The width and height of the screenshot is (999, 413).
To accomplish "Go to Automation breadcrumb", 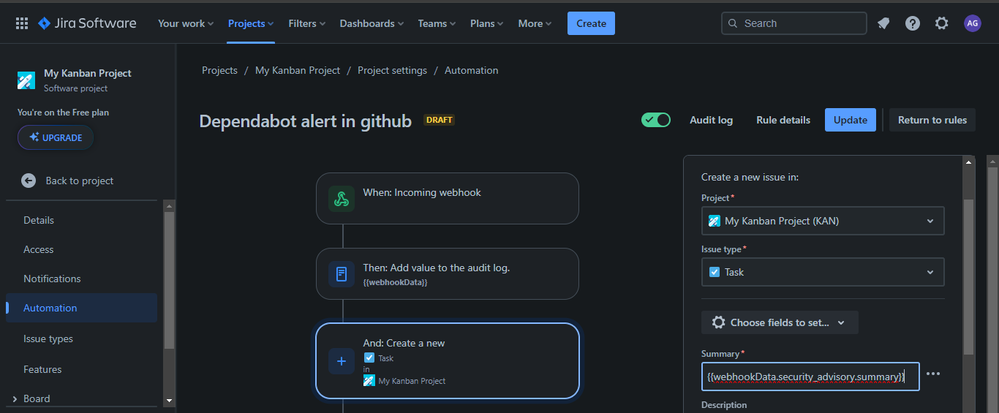I will (x=471, y=70).
